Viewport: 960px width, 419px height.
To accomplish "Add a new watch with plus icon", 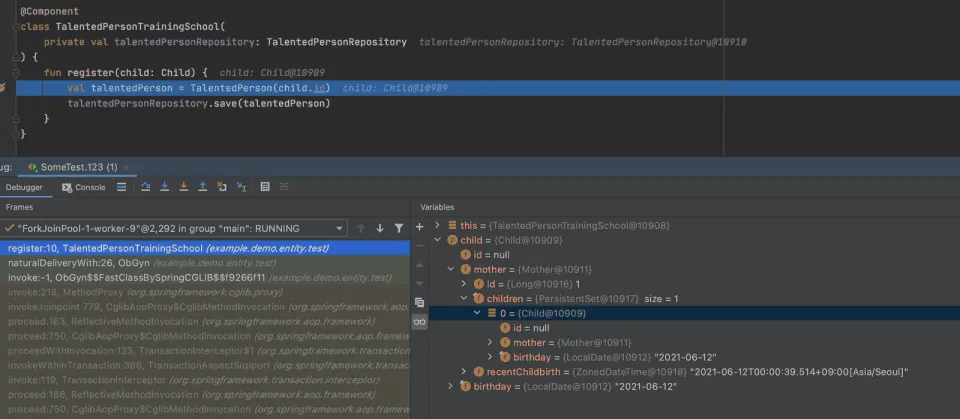I will click(419, 227).
